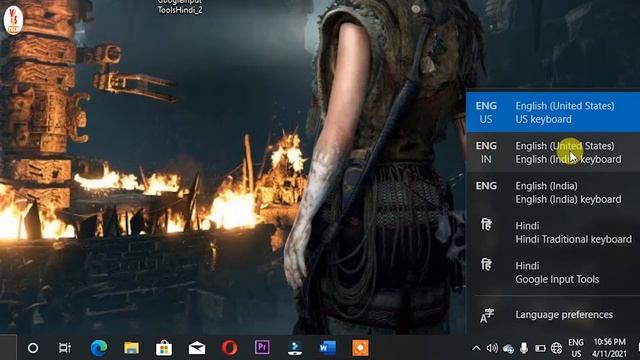Screen dimensions: 640x360
Task: Show hidden tray icons chevron
Action: click(x=476, y=348)
